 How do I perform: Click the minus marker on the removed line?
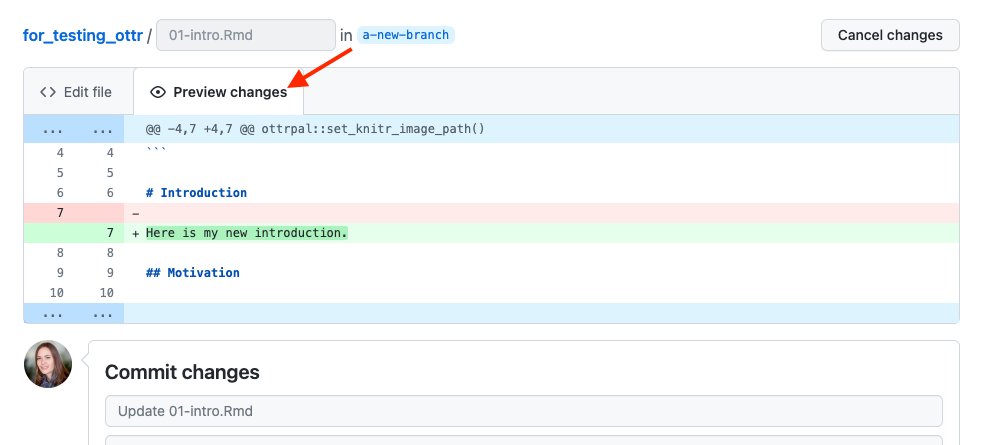tap(135, 213)
